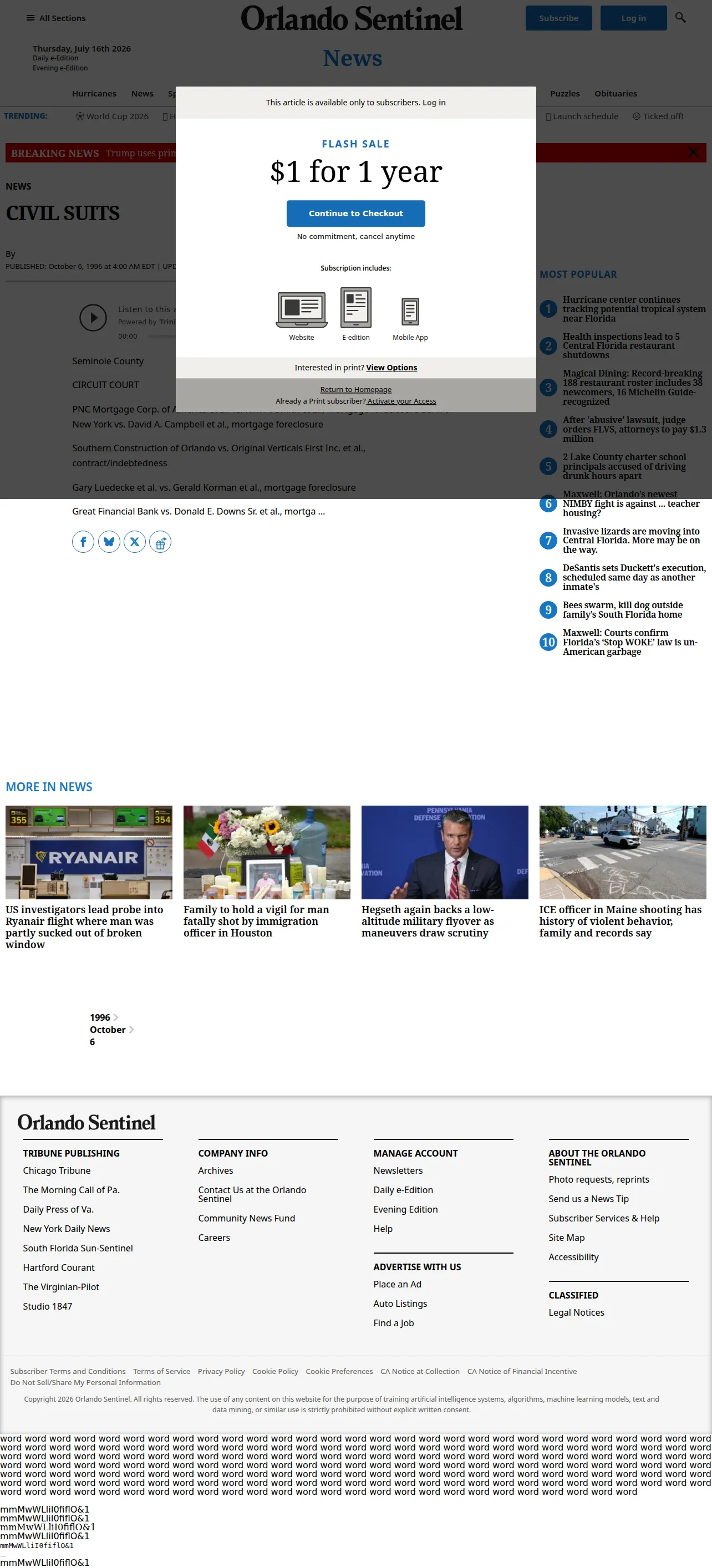Open the Maine shooting street photo thumbnail
Image resolution: width=712 pixels, height=1568 pixels.
(623, 852)
